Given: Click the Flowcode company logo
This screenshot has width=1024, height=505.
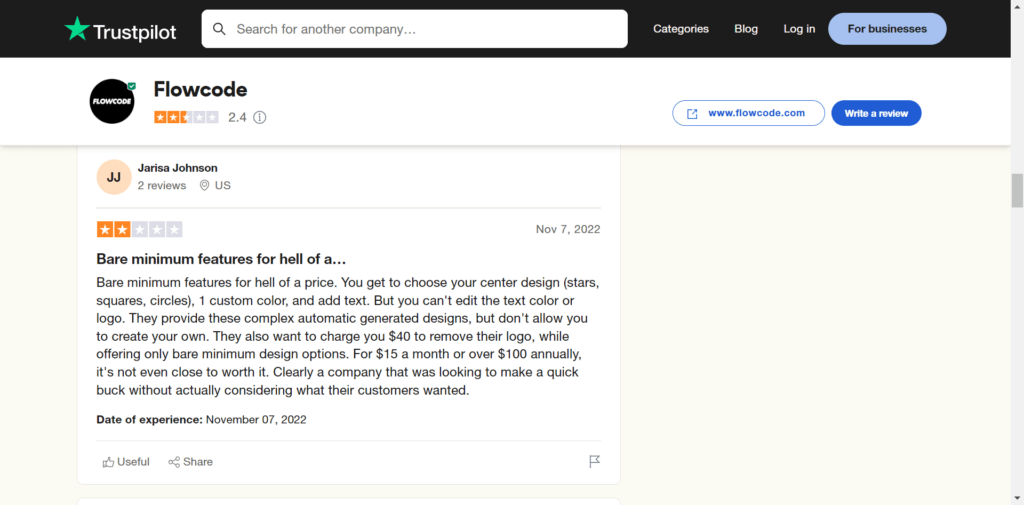Looking at the screenshot, I should point(112,101).
